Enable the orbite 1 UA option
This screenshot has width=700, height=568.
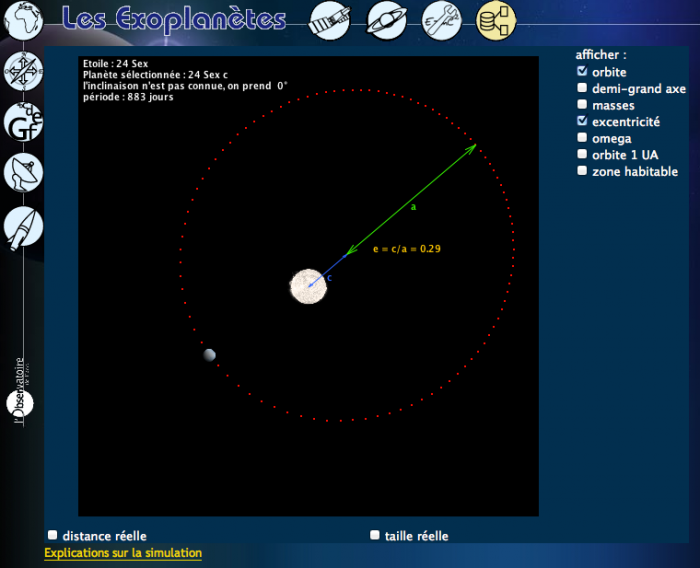click(x=582, y=155)
